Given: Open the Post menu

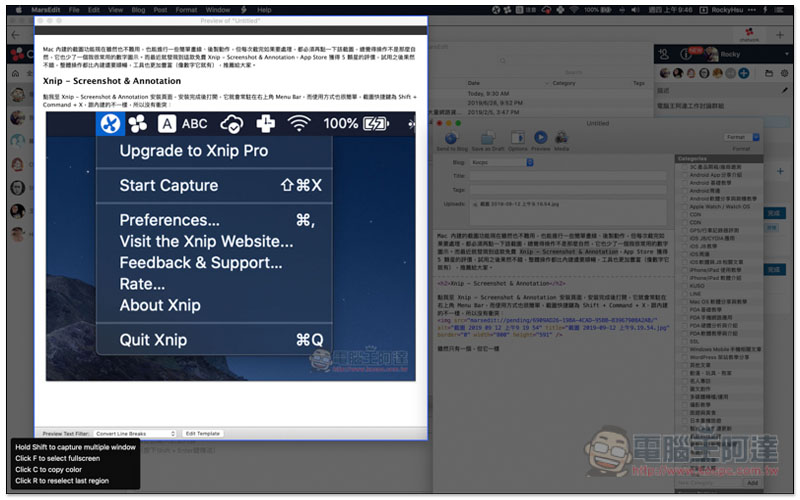Looking at the screenshot, I should [160, 10].
